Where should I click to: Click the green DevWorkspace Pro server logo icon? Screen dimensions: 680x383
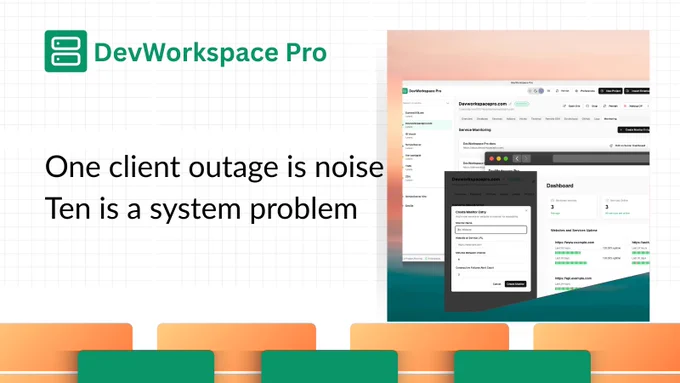(66, 51)
